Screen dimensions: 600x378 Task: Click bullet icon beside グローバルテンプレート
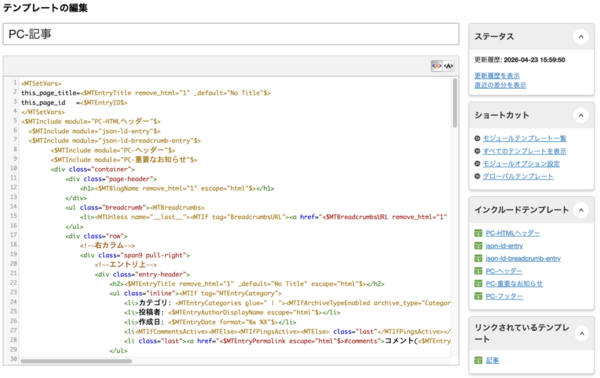[x=477, y=176]
